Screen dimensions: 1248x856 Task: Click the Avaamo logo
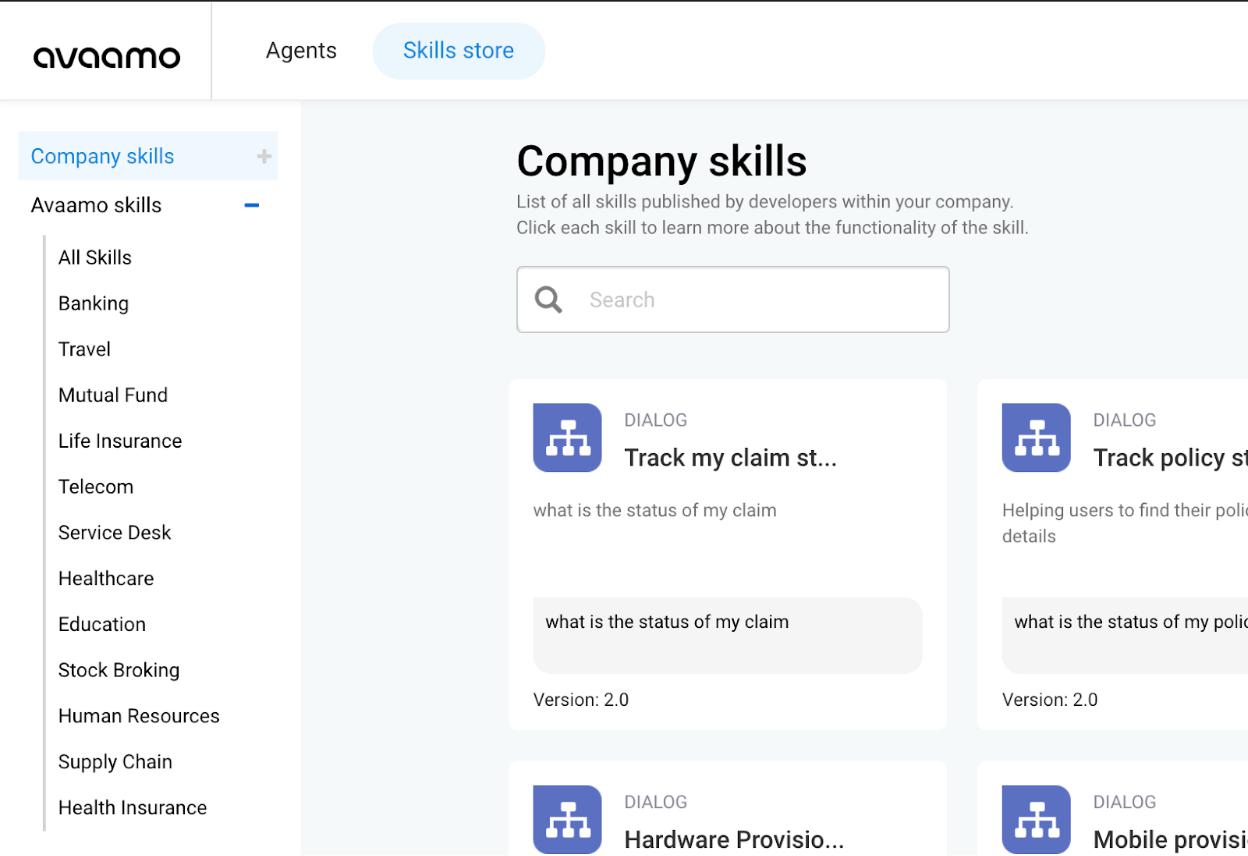[107, 56]
